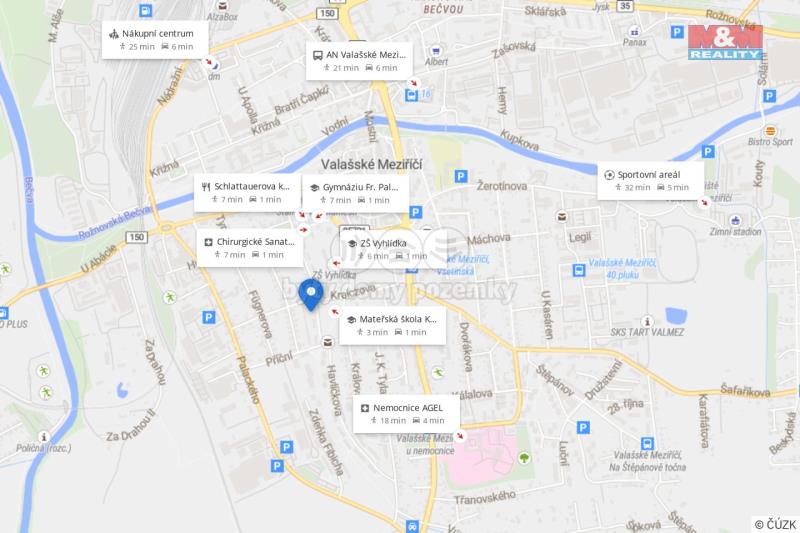This screenshot has height=533, width=800.
Task: Click the blue property location pin
Action: (x=311, y=294)
